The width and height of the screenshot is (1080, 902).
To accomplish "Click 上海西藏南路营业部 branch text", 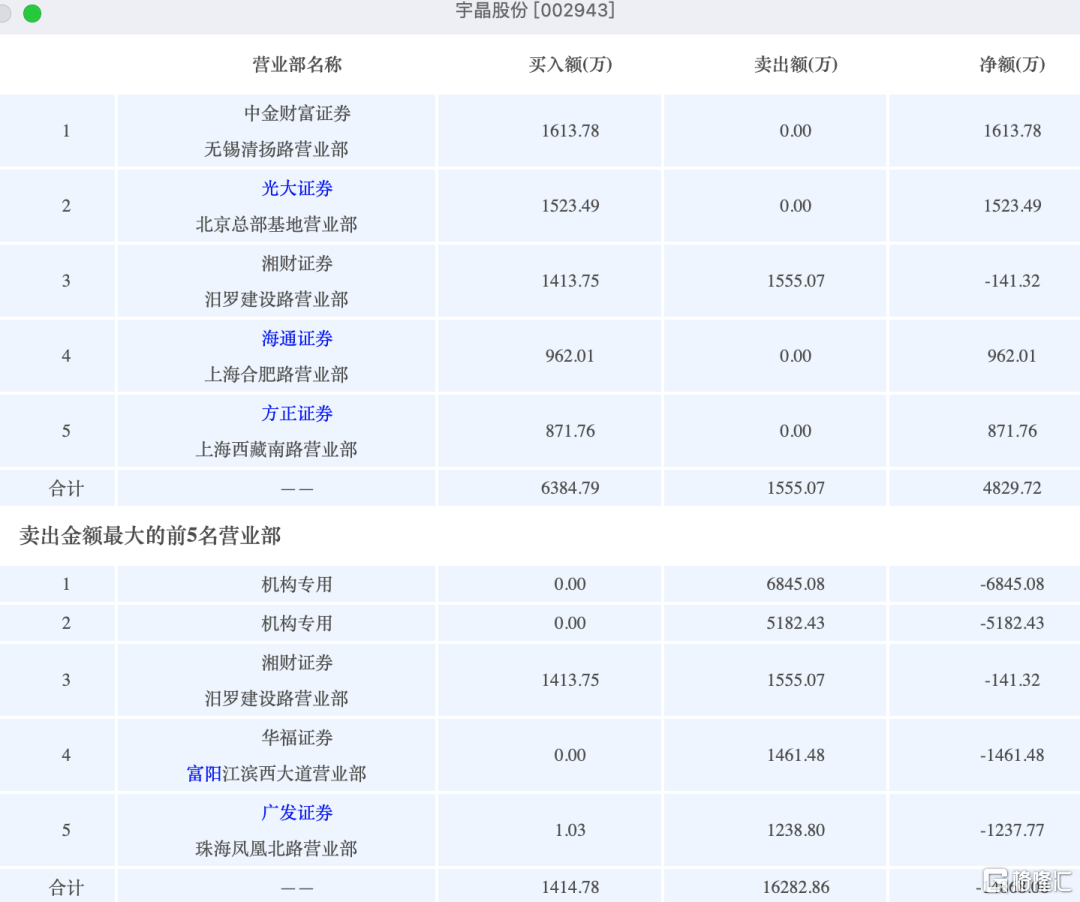I will (x=276, y=450).
